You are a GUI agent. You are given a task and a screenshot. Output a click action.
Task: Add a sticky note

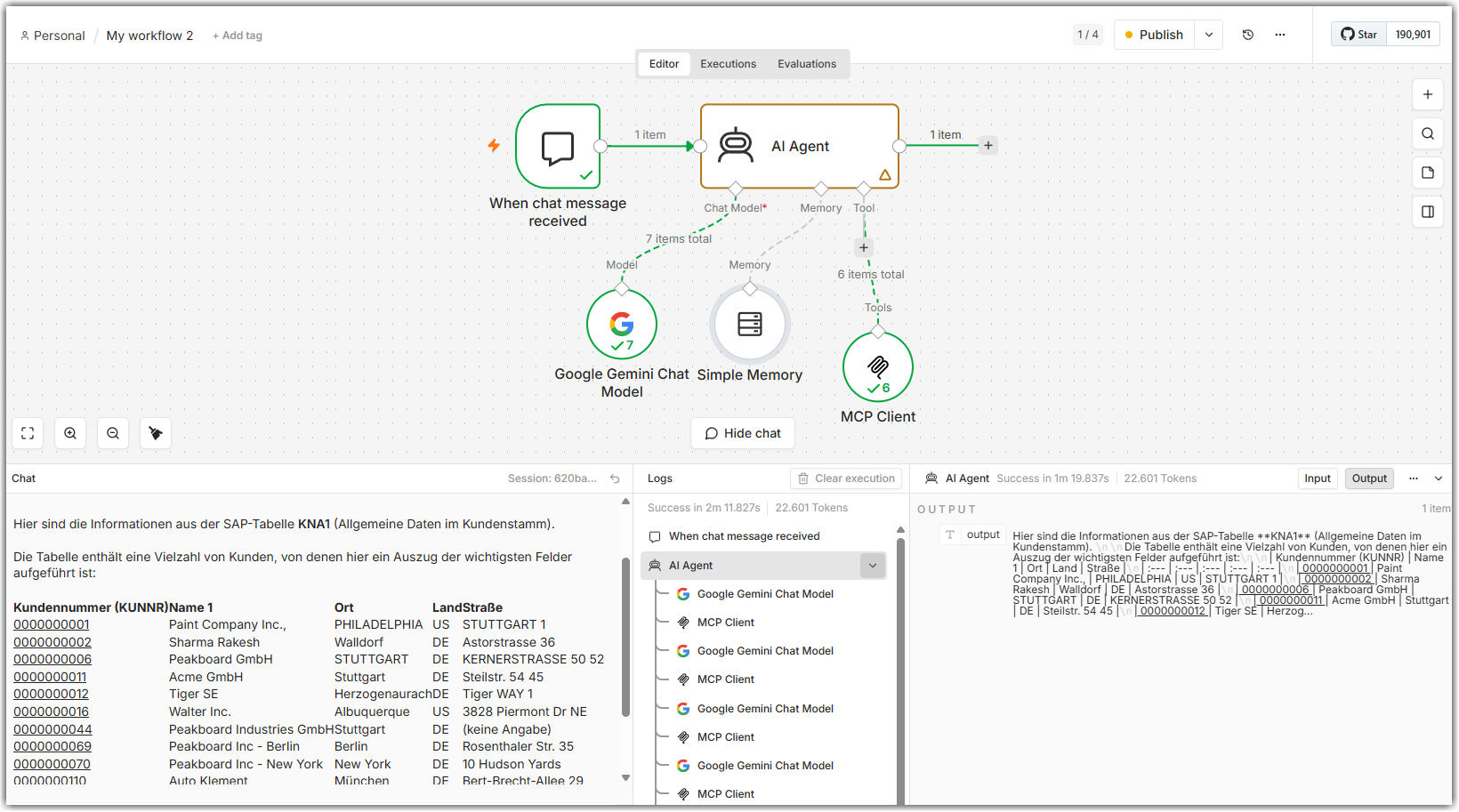click(x=1428, y=173)
